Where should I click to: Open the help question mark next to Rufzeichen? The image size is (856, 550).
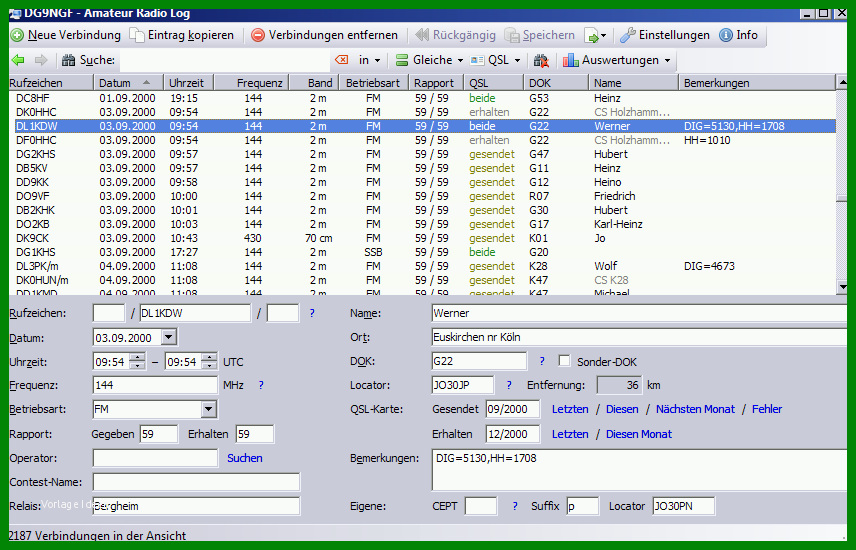312,314
